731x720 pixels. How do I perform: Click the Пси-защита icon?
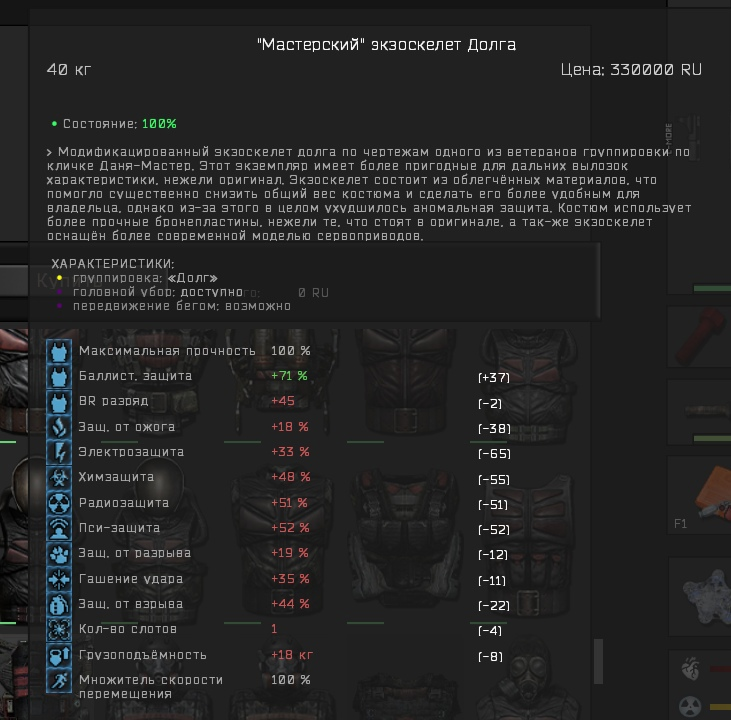[x=59, y=528]
